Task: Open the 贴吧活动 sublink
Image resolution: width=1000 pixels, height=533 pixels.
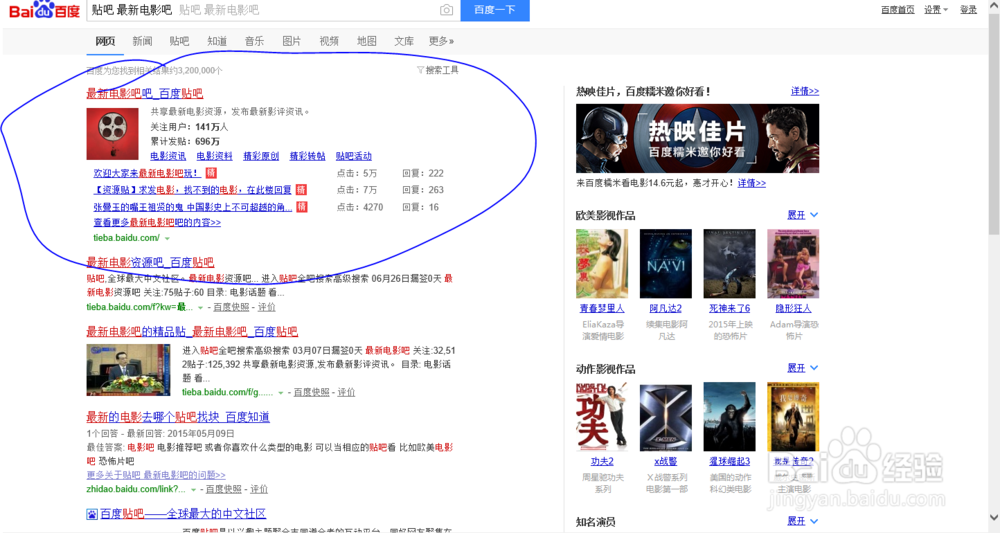Action: 354,156
